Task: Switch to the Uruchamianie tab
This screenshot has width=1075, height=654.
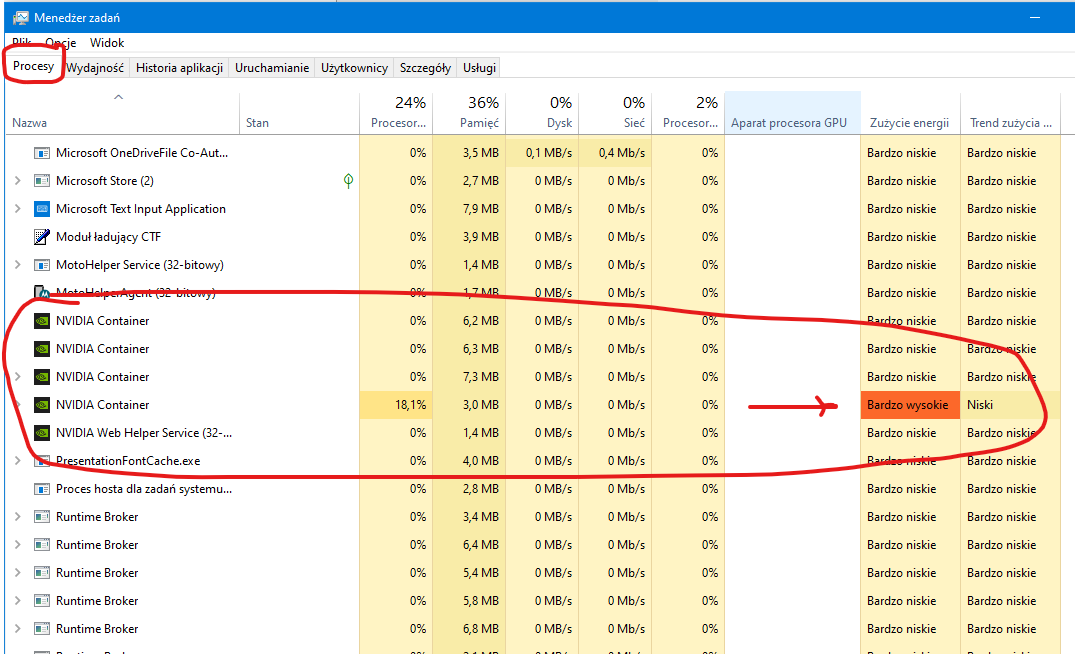Action: (271, 68)
